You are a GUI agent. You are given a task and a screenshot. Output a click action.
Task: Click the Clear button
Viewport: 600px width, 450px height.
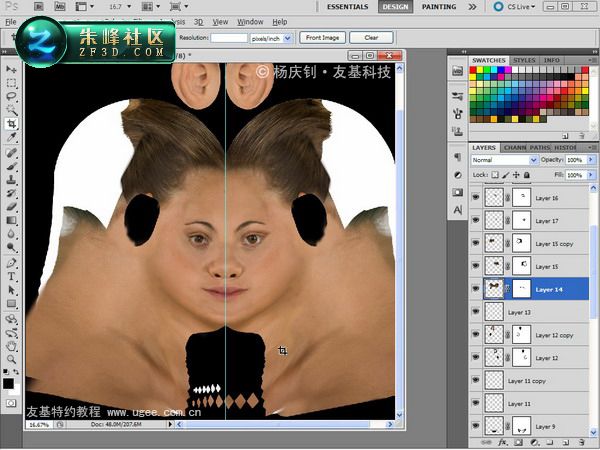pos(371,38)
